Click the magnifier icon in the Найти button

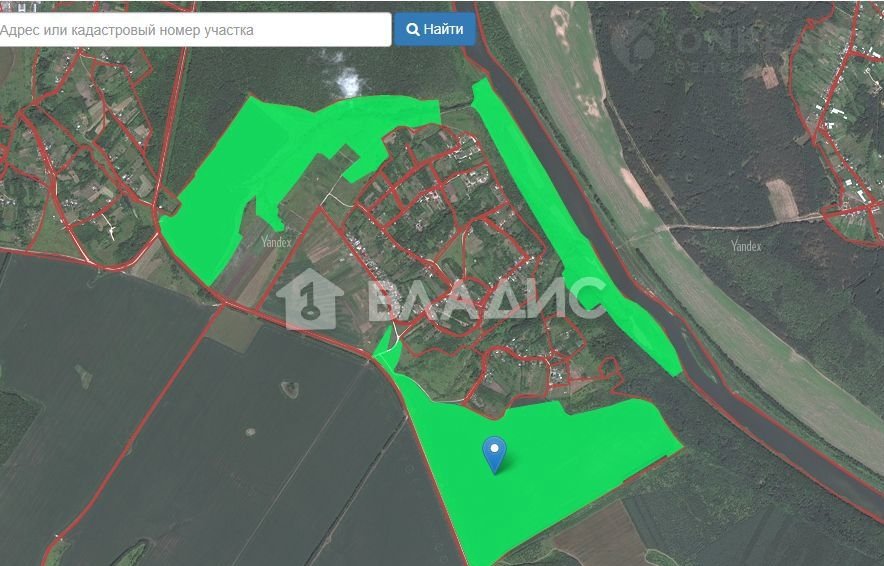click(412, 30)
